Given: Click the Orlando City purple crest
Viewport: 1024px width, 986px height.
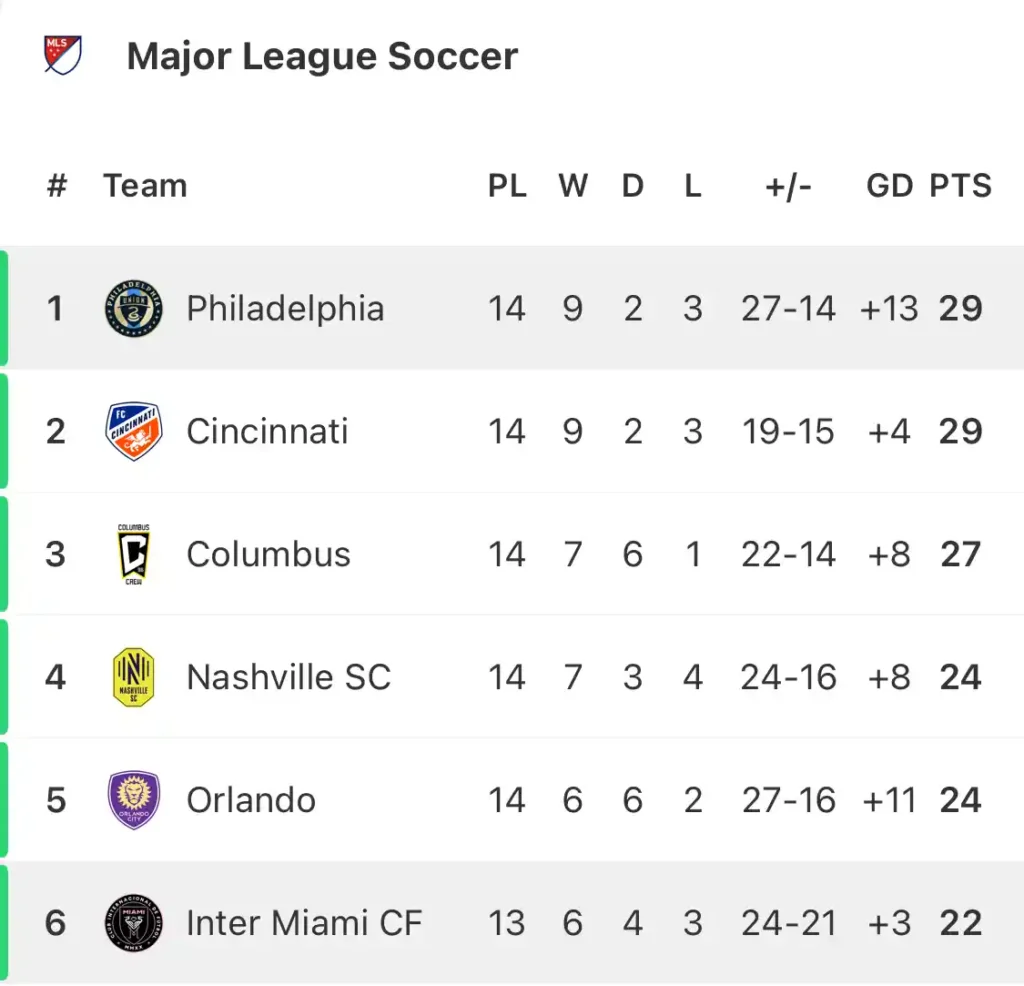Looking at the screenshot, I should 134,800.
